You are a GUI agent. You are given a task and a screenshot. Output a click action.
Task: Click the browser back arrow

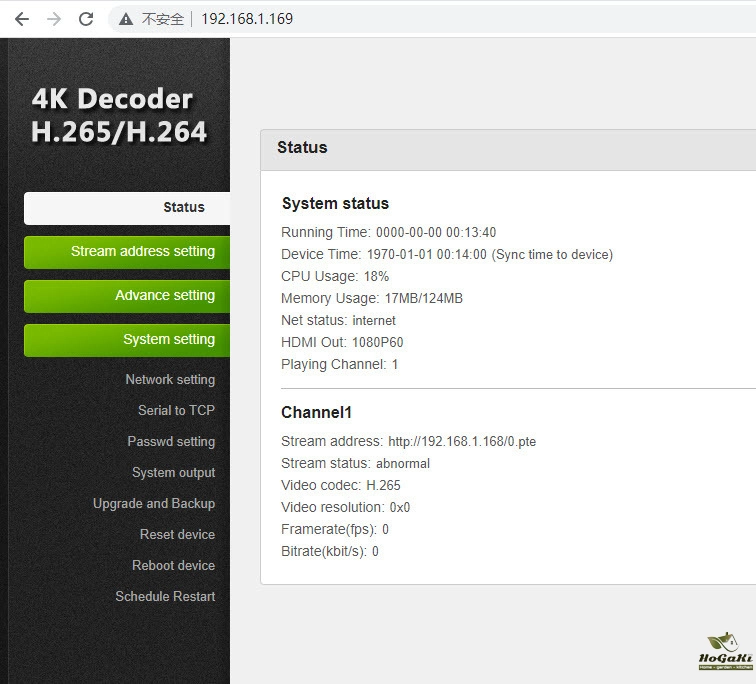click(22, 19)
